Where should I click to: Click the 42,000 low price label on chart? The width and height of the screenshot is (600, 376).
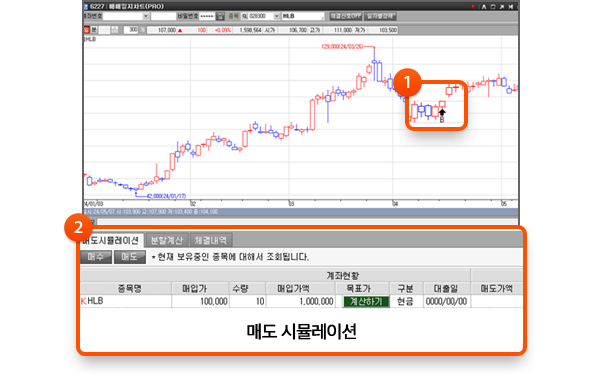click(x=166, y=196)
